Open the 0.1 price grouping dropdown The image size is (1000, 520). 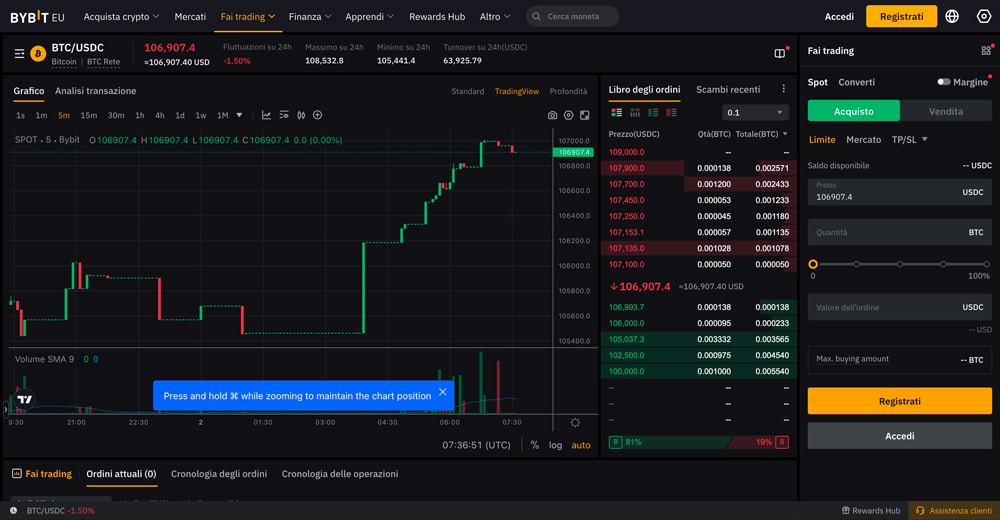pyautogui.click(x=755, y=112)
